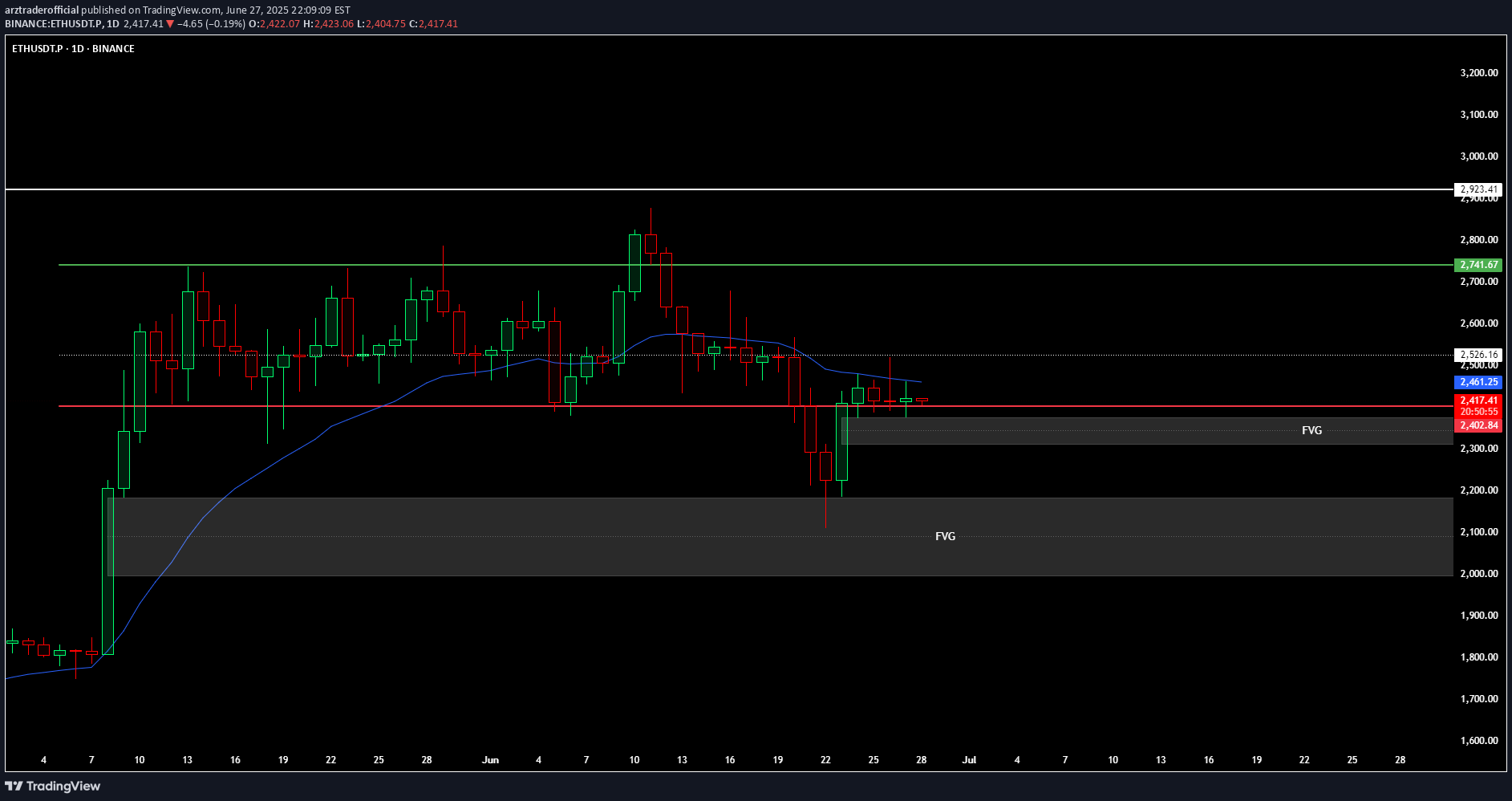Click the O:2,422.07 open value in header
Viewport: 1512px width, 801px height.
(x=274, y=24)
